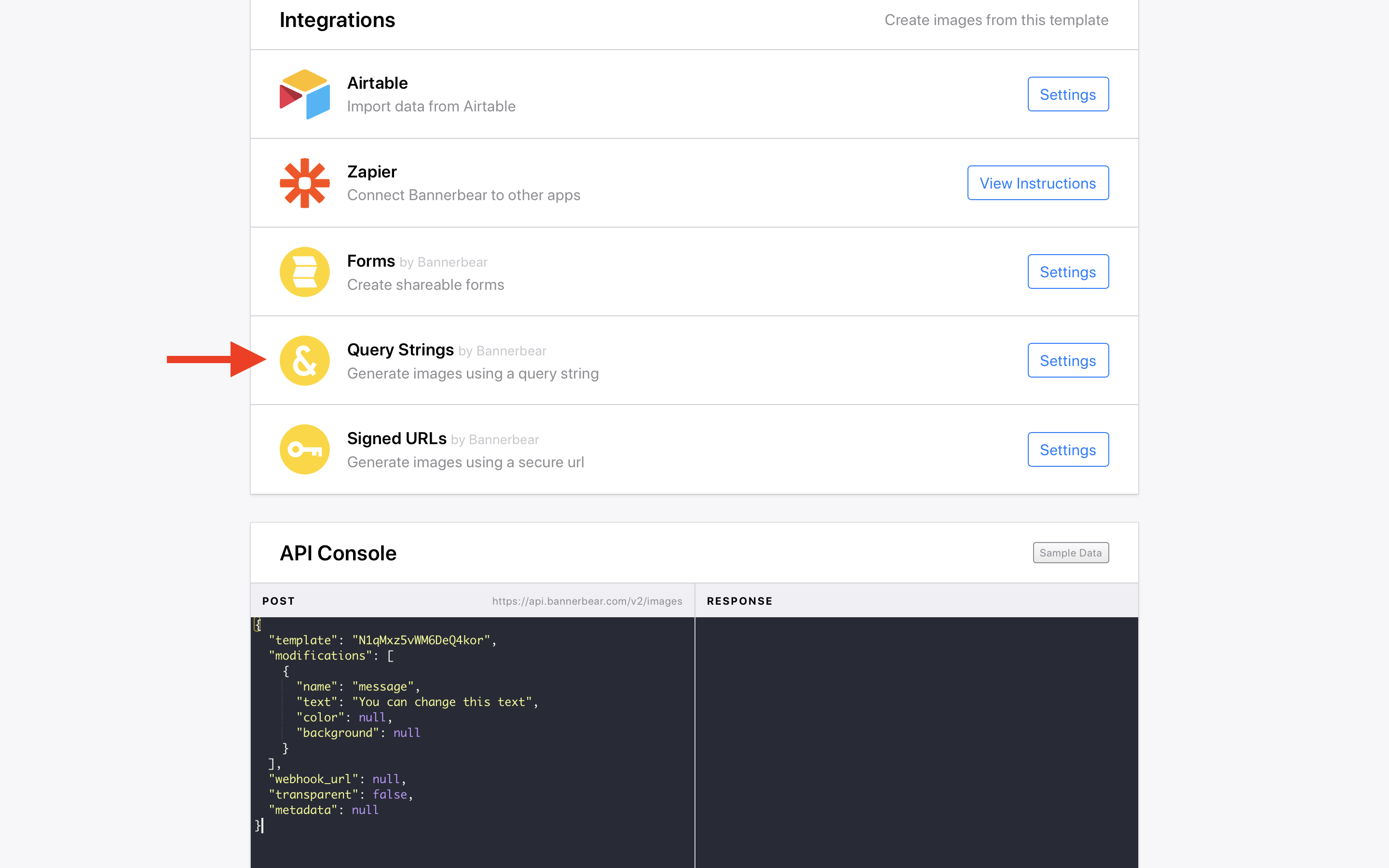Click the Airtable logo icon

(305, 94)
